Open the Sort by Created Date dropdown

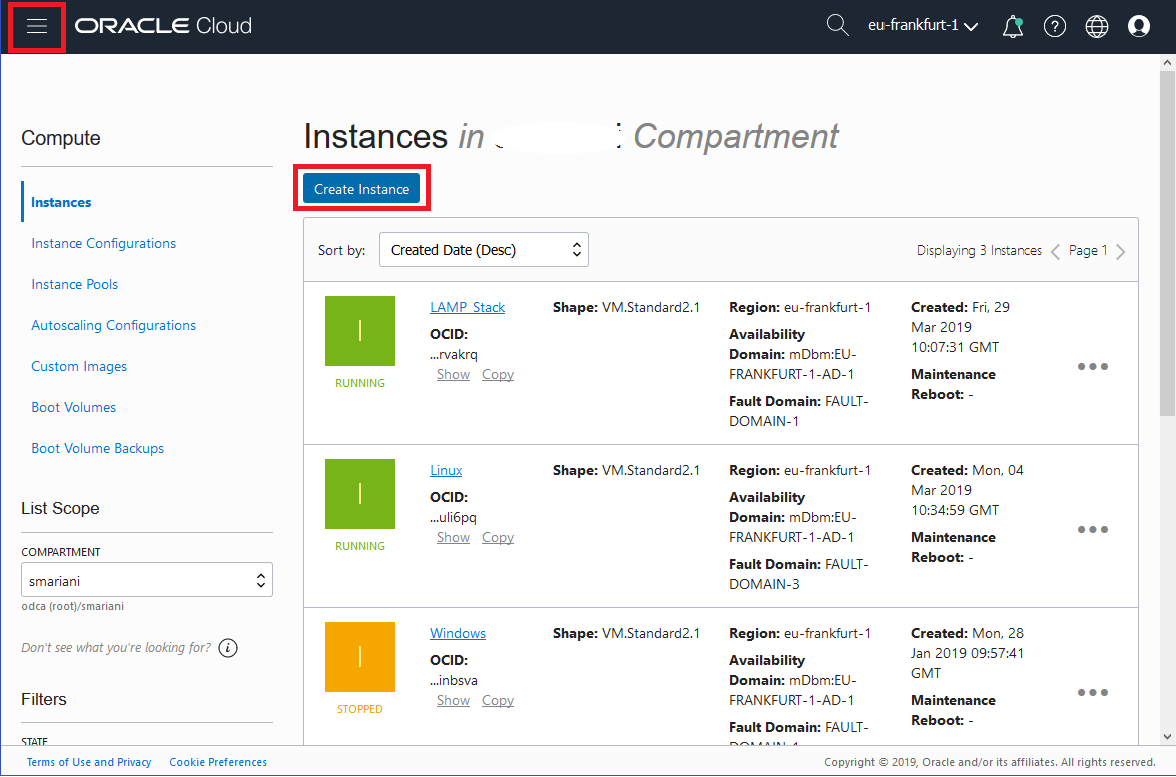pyautogui.click(x=484, y=250)
